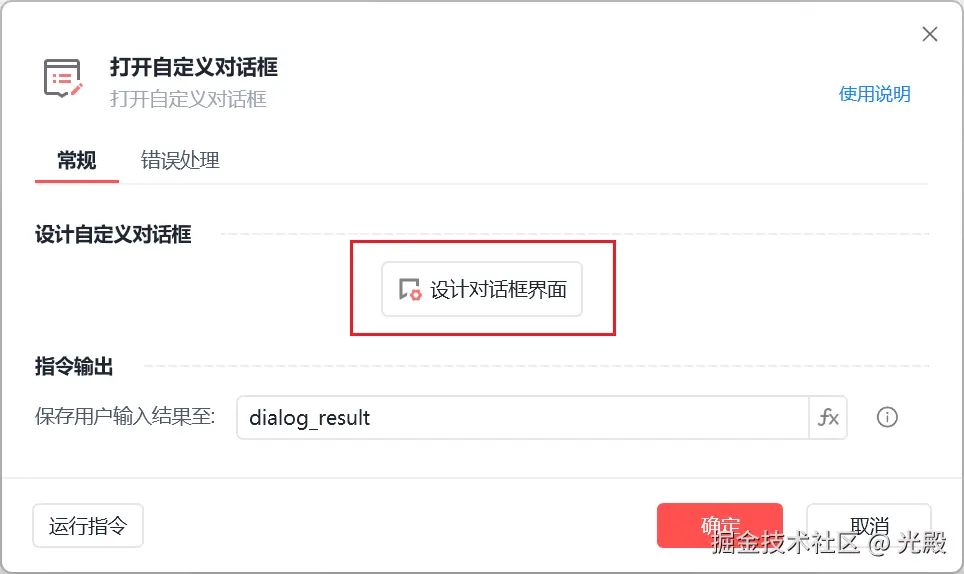
Task: Switch to the 常规 tab
Action: click(76, 160)
